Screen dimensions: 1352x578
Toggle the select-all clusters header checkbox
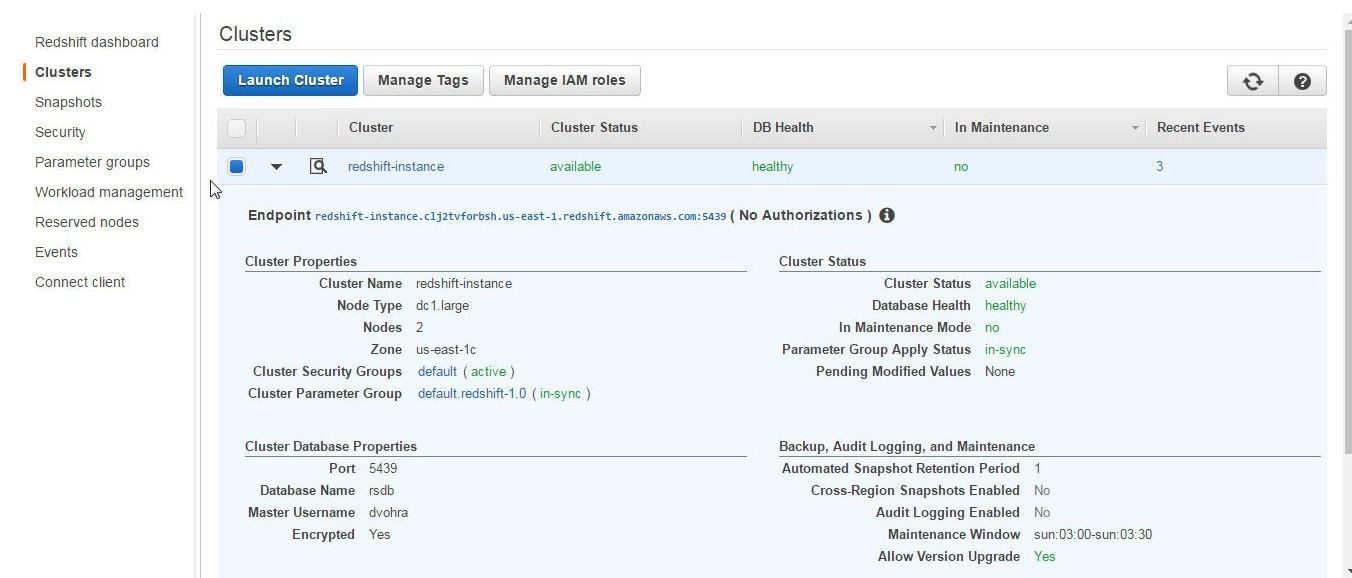point(236,128)
